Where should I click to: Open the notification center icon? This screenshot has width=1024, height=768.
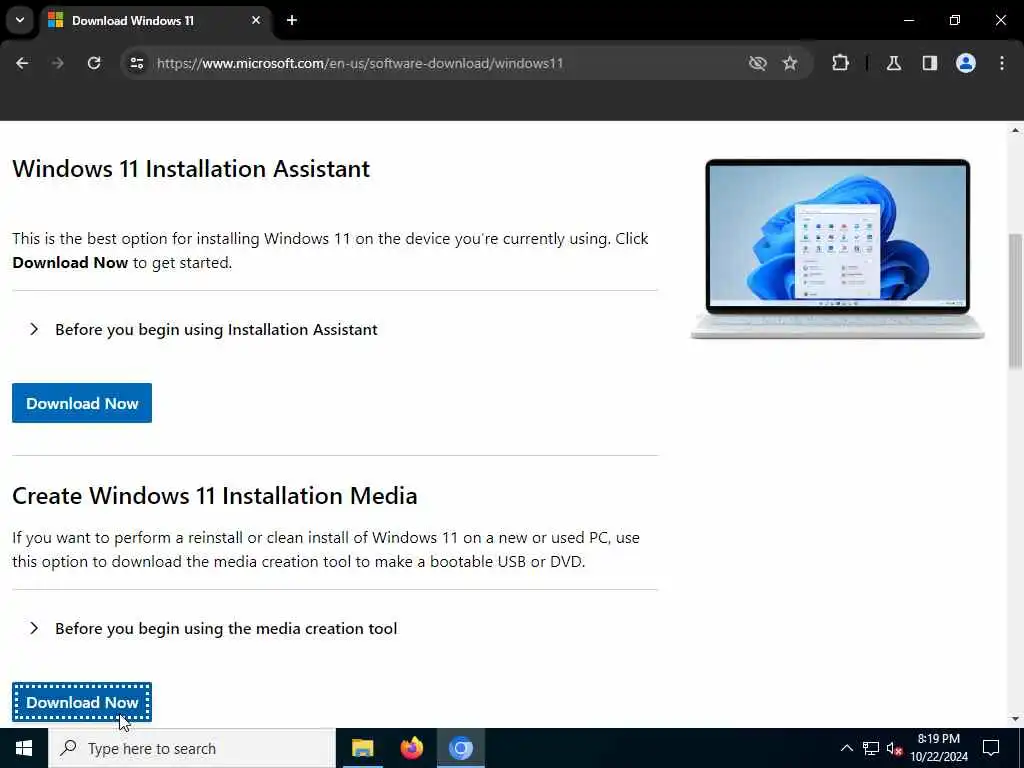(x=991, y=748)
